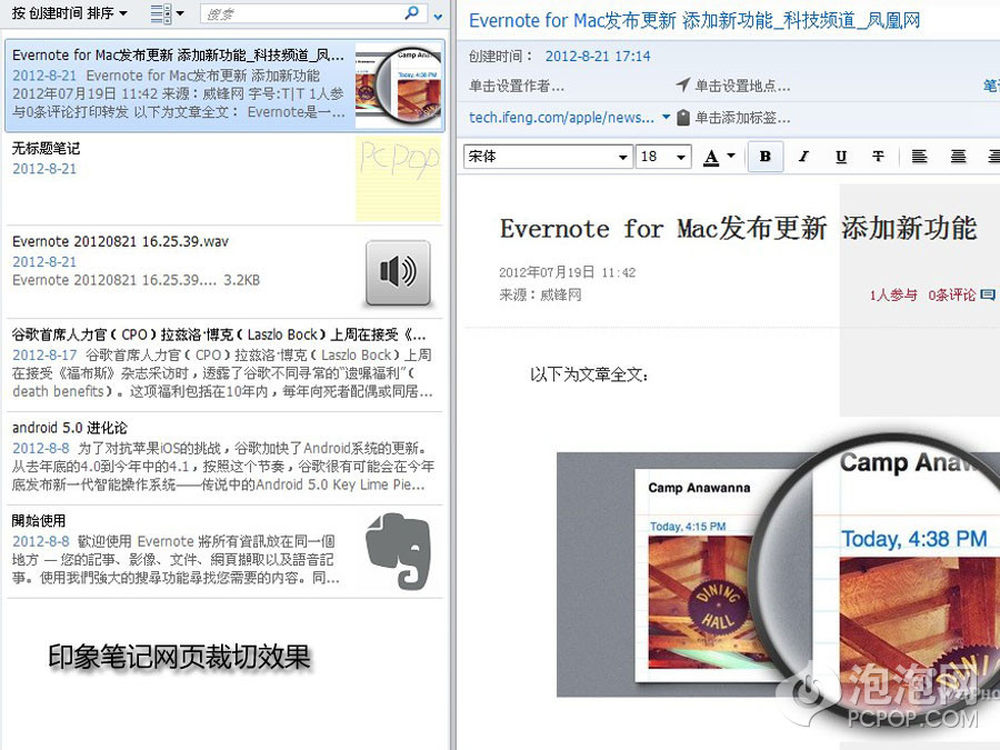Click the tag icon beside 单击添加标签

(x=683, y=118)
